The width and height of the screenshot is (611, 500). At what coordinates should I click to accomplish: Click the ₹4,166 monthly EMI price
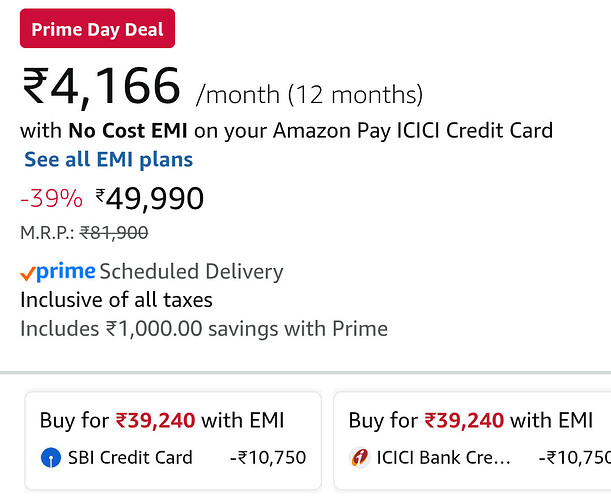tap(101, 87)
